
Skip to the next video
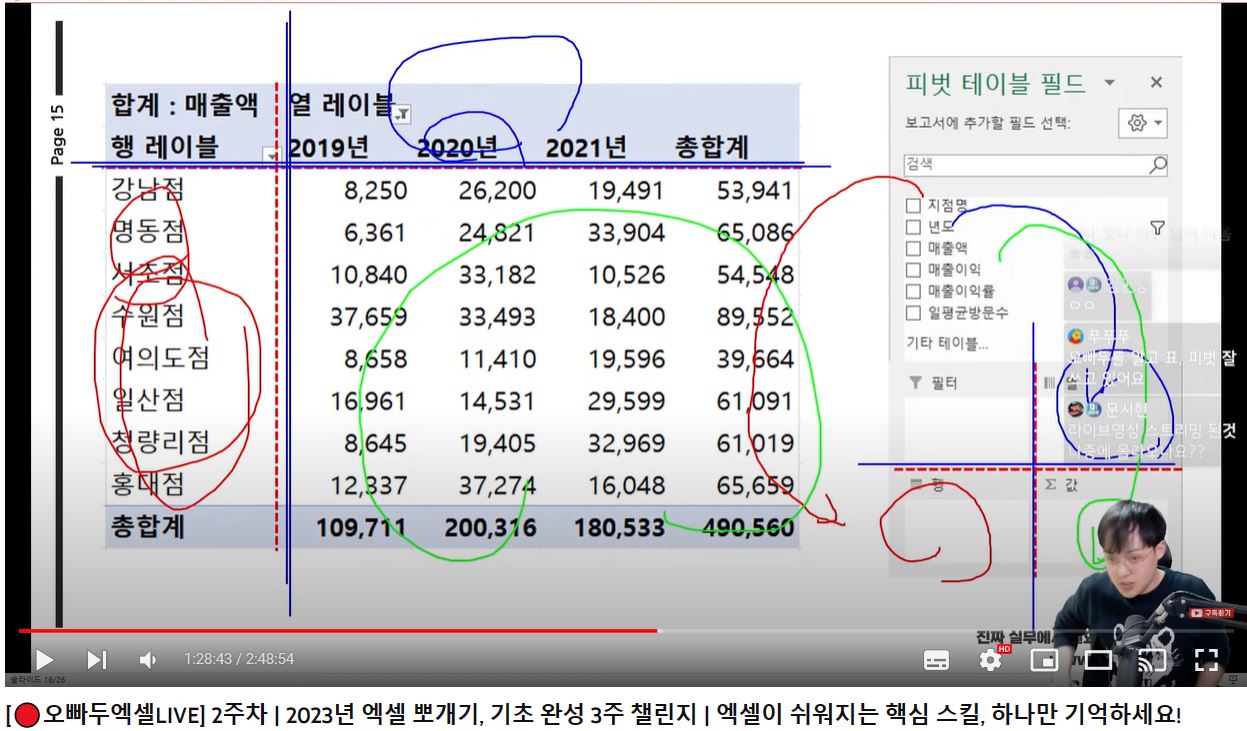pyautogui.click(x=96, y=659)
